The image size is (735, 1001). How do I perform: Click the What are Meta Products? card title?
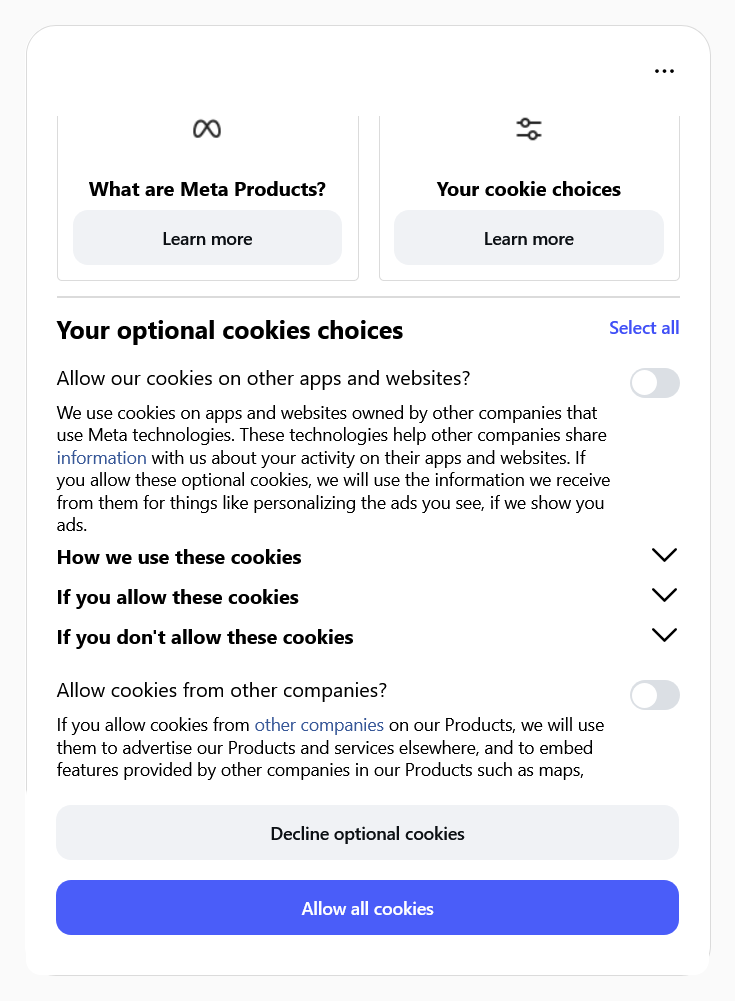pyautogui.click(x=207, y=189)
